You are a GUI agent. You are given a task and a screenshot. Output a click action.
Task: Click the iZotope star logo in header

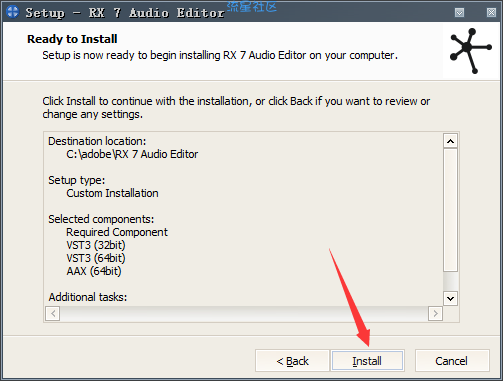471,51
